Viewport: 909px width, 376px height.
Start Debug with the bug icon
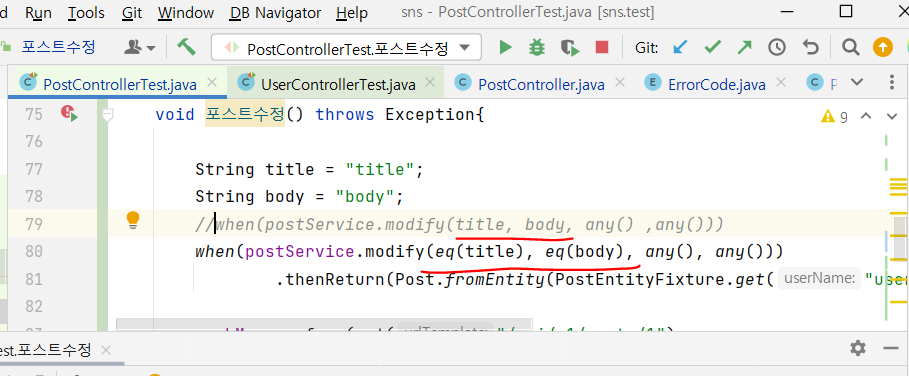click(537, 47)
